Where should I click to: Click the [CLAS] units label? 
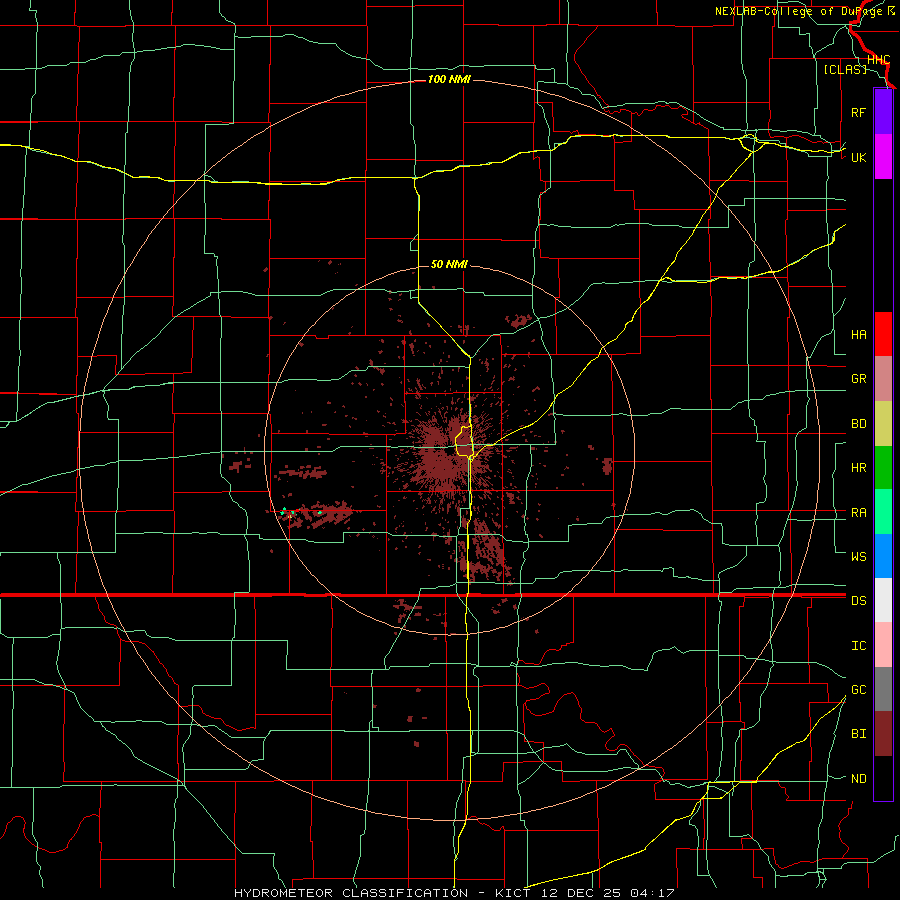click(845, 69)
